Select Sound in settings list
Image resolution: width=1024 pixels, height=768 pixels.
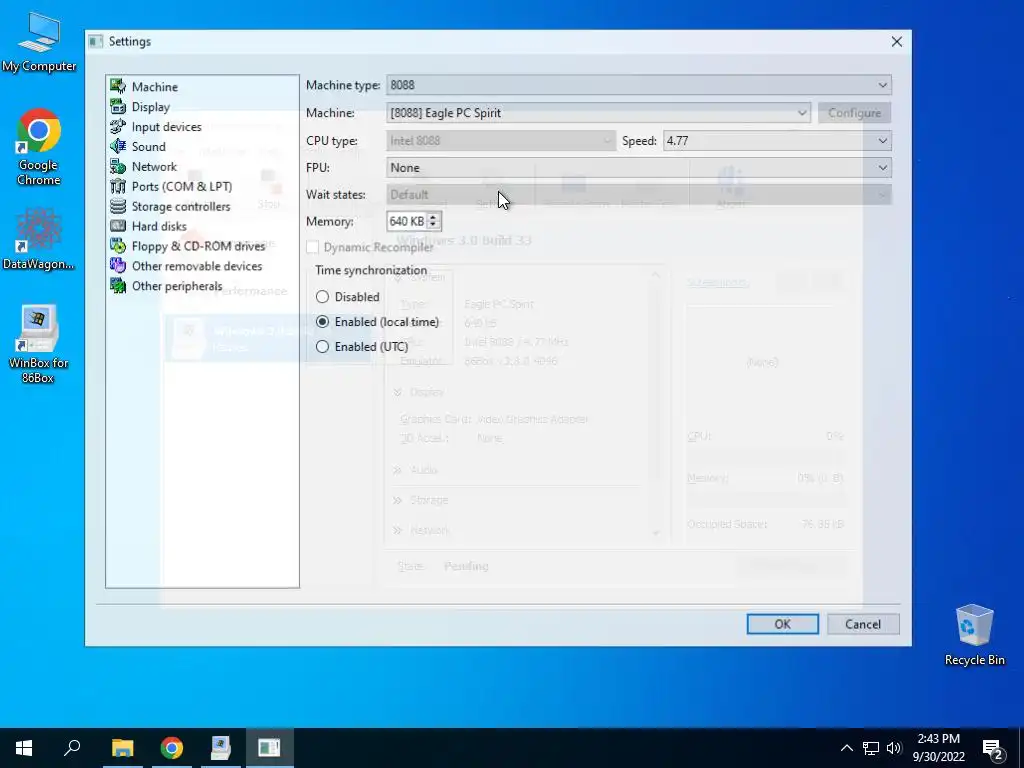[149, 146]
